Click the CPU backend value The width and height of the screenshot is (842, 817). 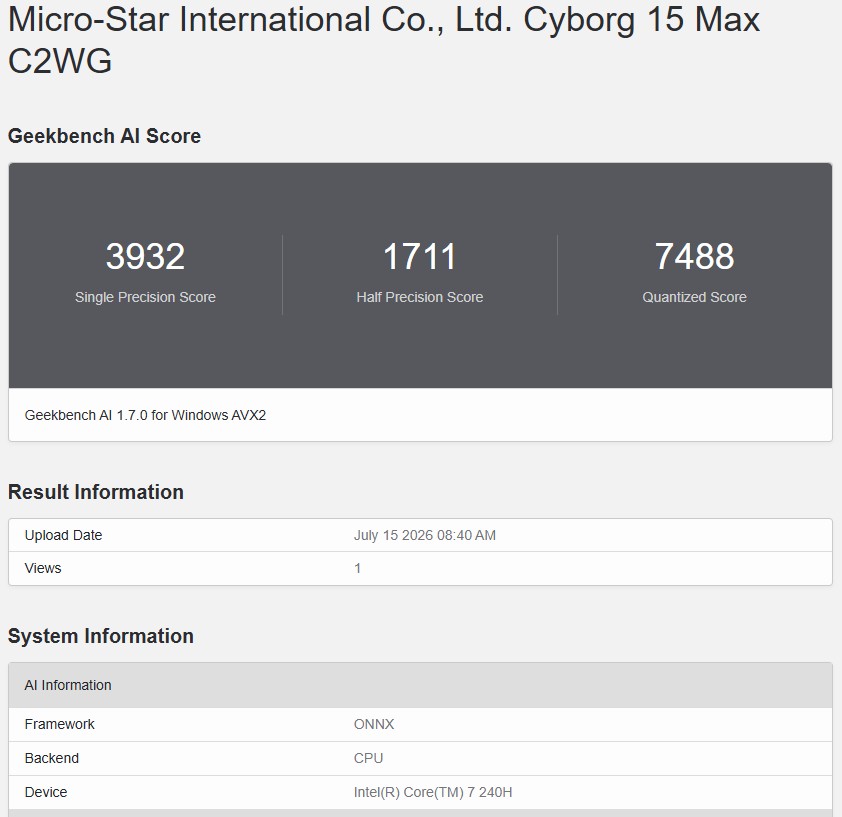[x=368, y=758]
